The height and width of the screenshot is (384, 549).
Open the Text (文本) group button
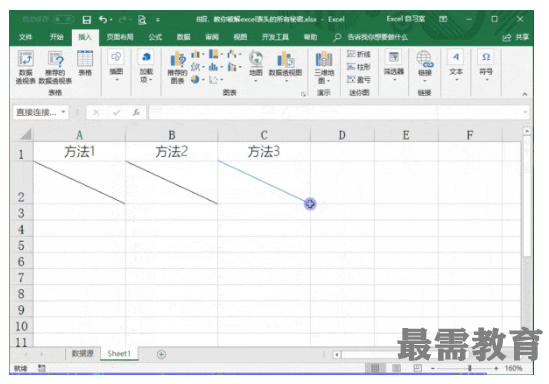coord(456,66)
